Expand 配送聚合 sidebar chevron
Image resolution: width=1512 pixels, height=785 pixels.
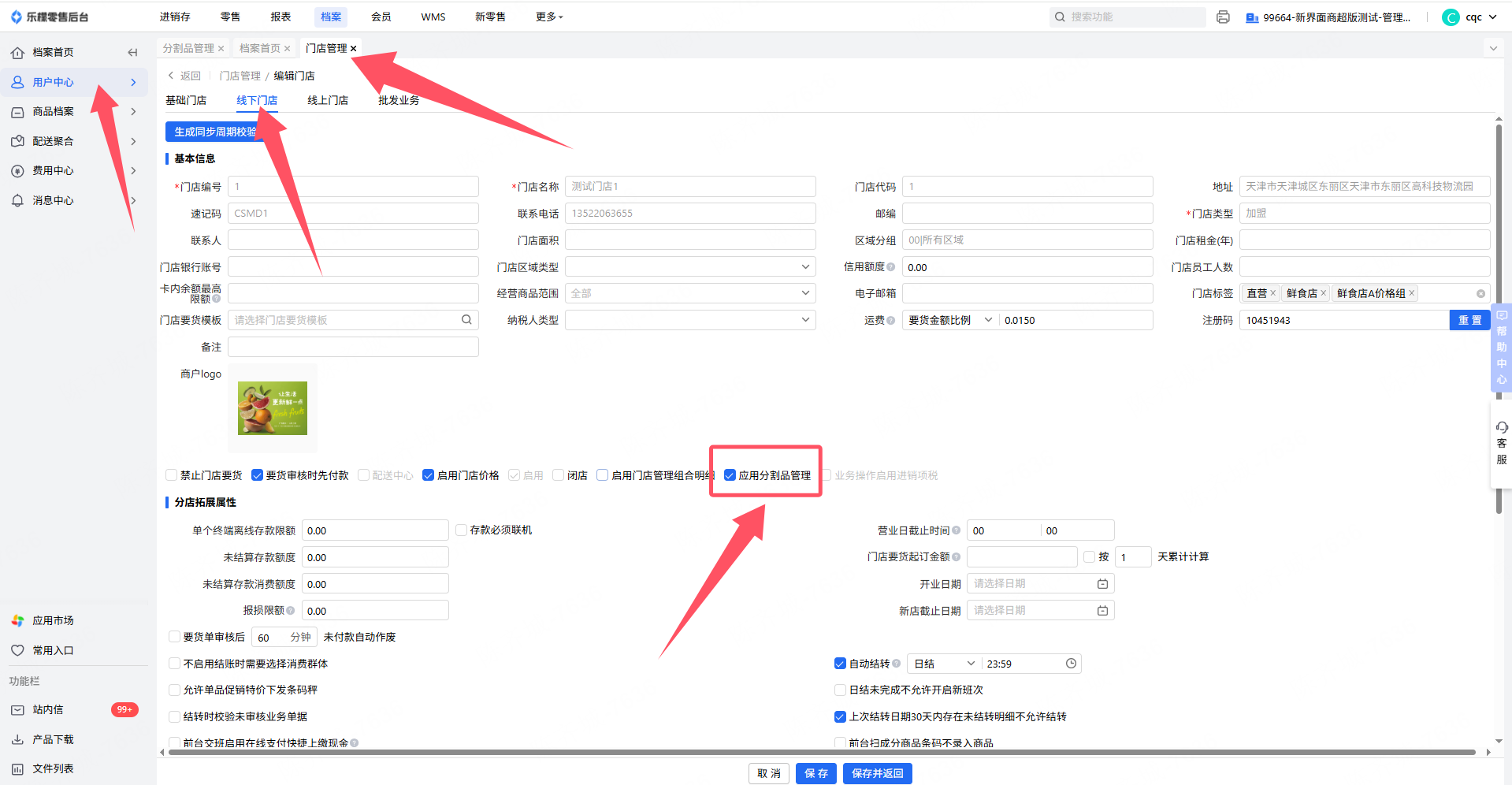(x=133, y=141)
